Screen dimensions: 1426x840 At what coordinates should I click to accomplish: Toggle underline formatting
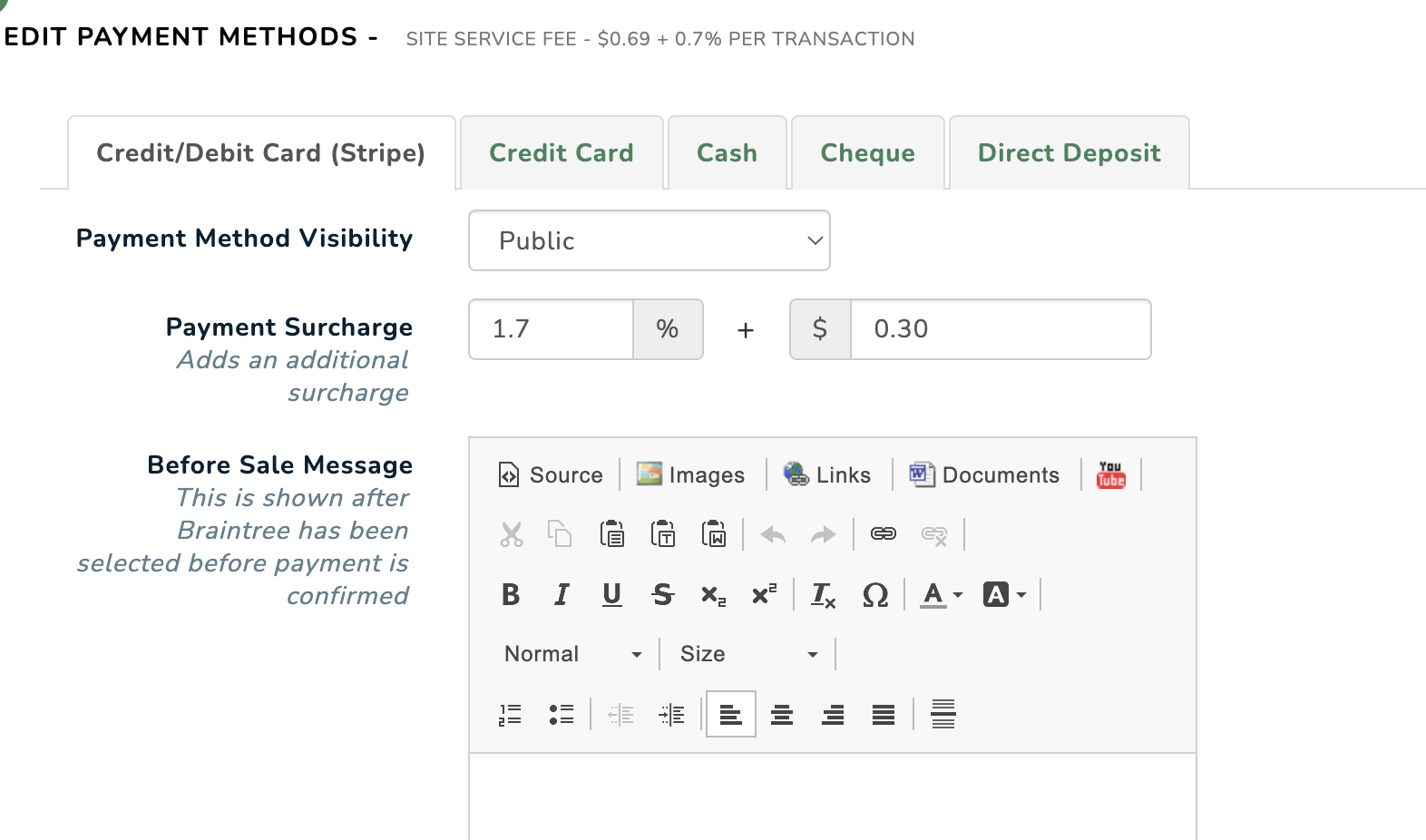pos(612,595)
